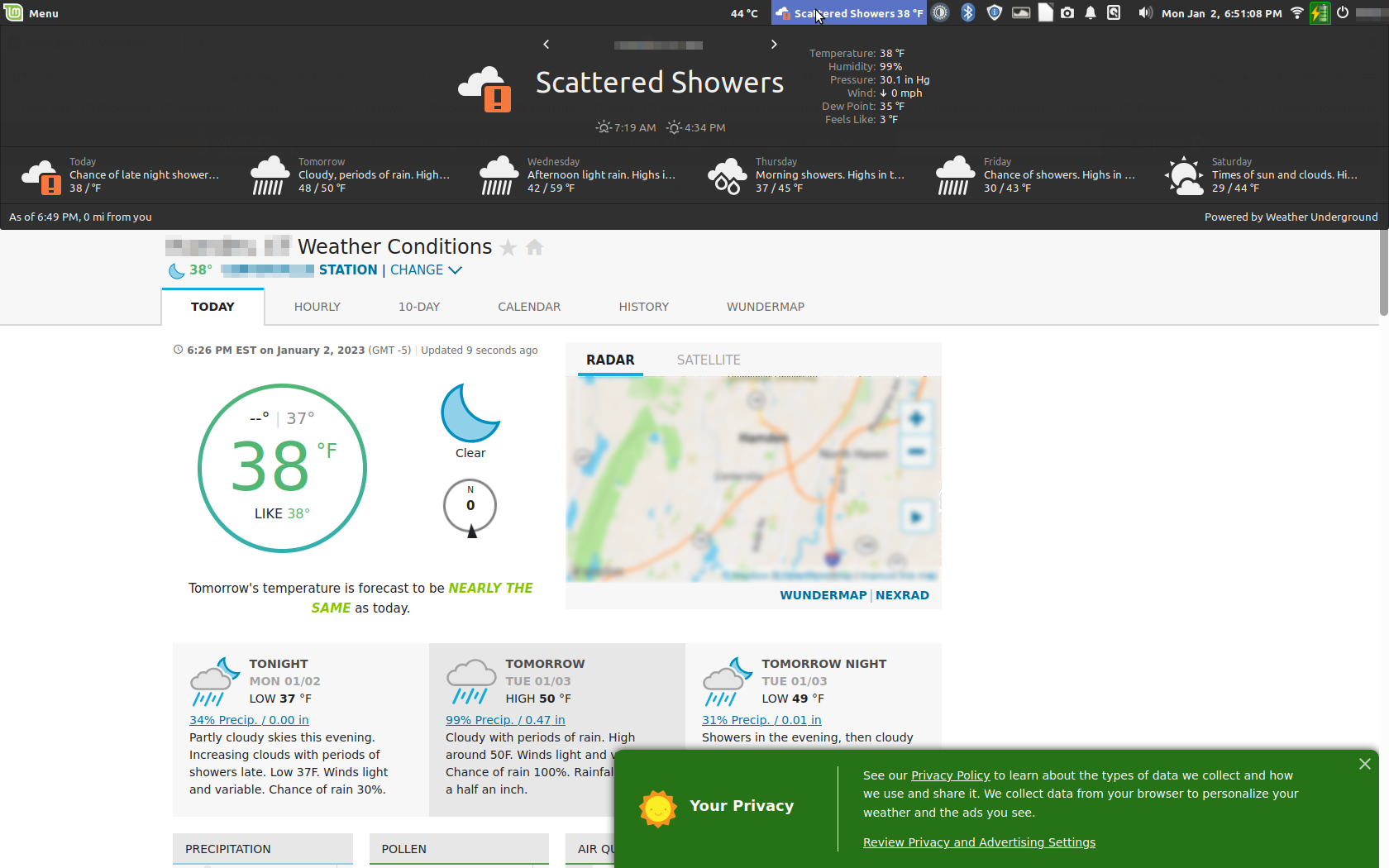
Task: Open the CHANGE station dropdown
Action: (x=425, y=269)
